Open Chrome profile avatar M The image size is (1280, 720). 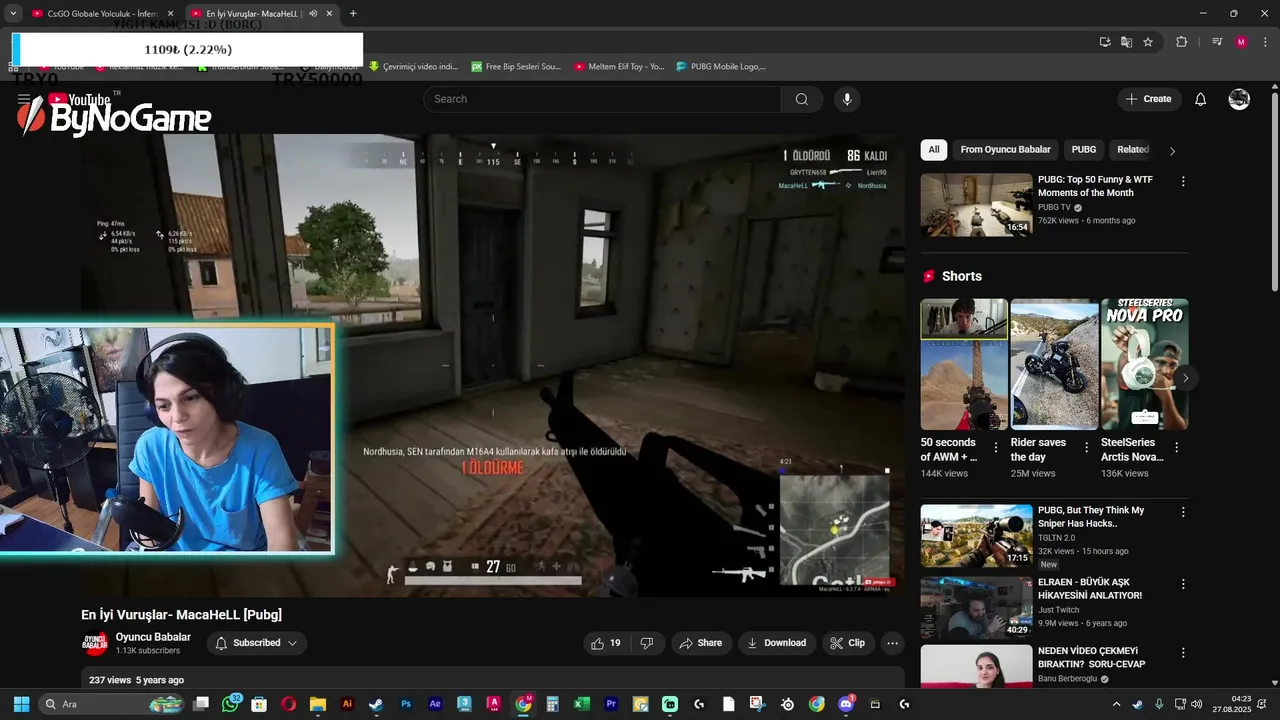tap(1241, 42)
